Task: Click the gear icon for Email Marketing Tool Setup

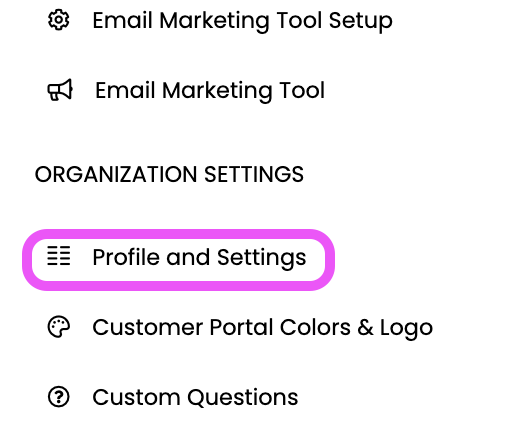Action: tap(59, 20)
